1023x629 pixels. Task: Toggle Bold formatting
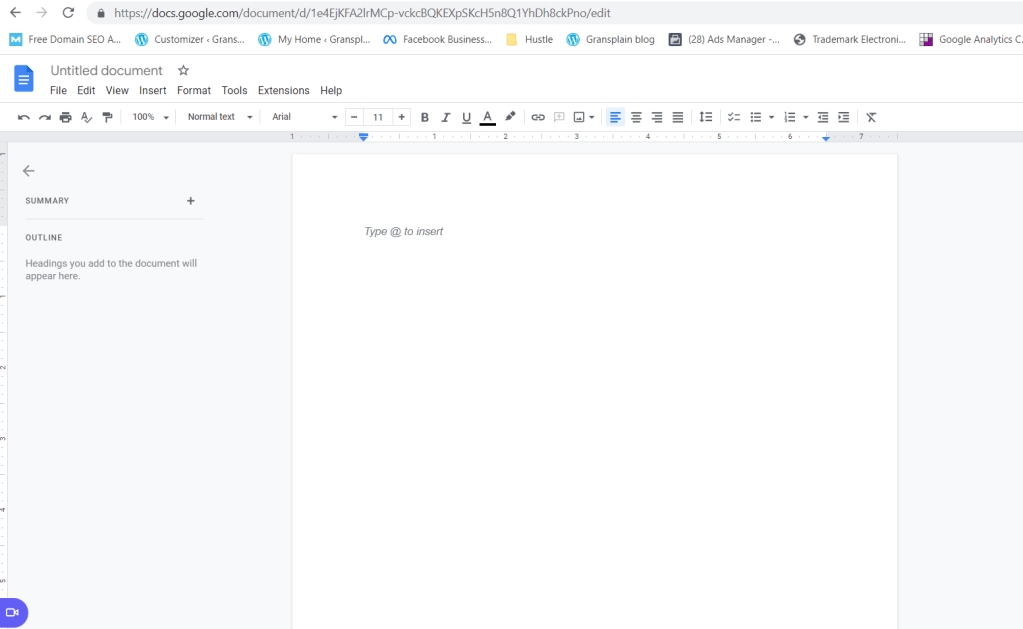(425, 117)
